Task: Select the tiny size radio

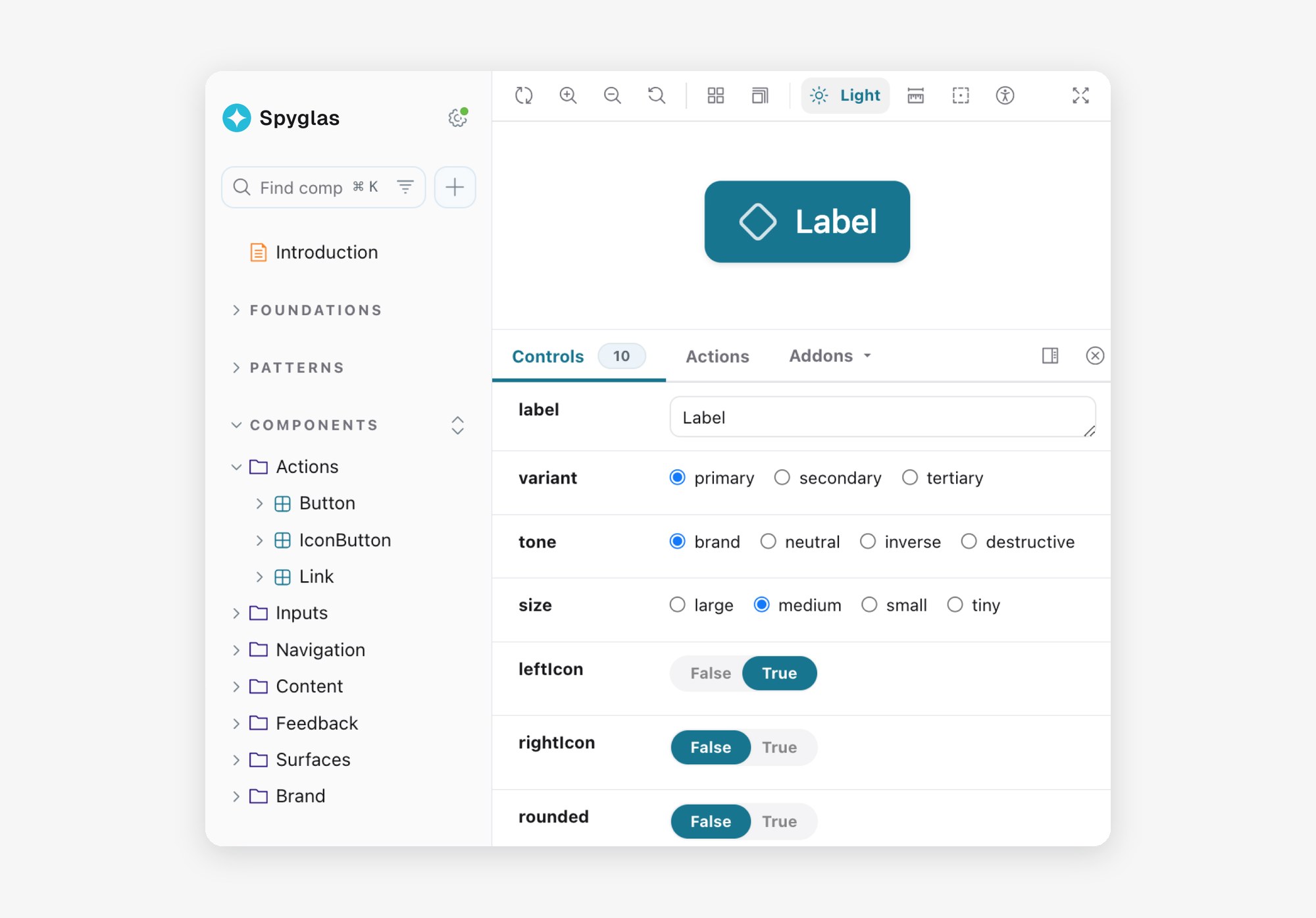Action: pyautogui.click(x=955, y=604)
